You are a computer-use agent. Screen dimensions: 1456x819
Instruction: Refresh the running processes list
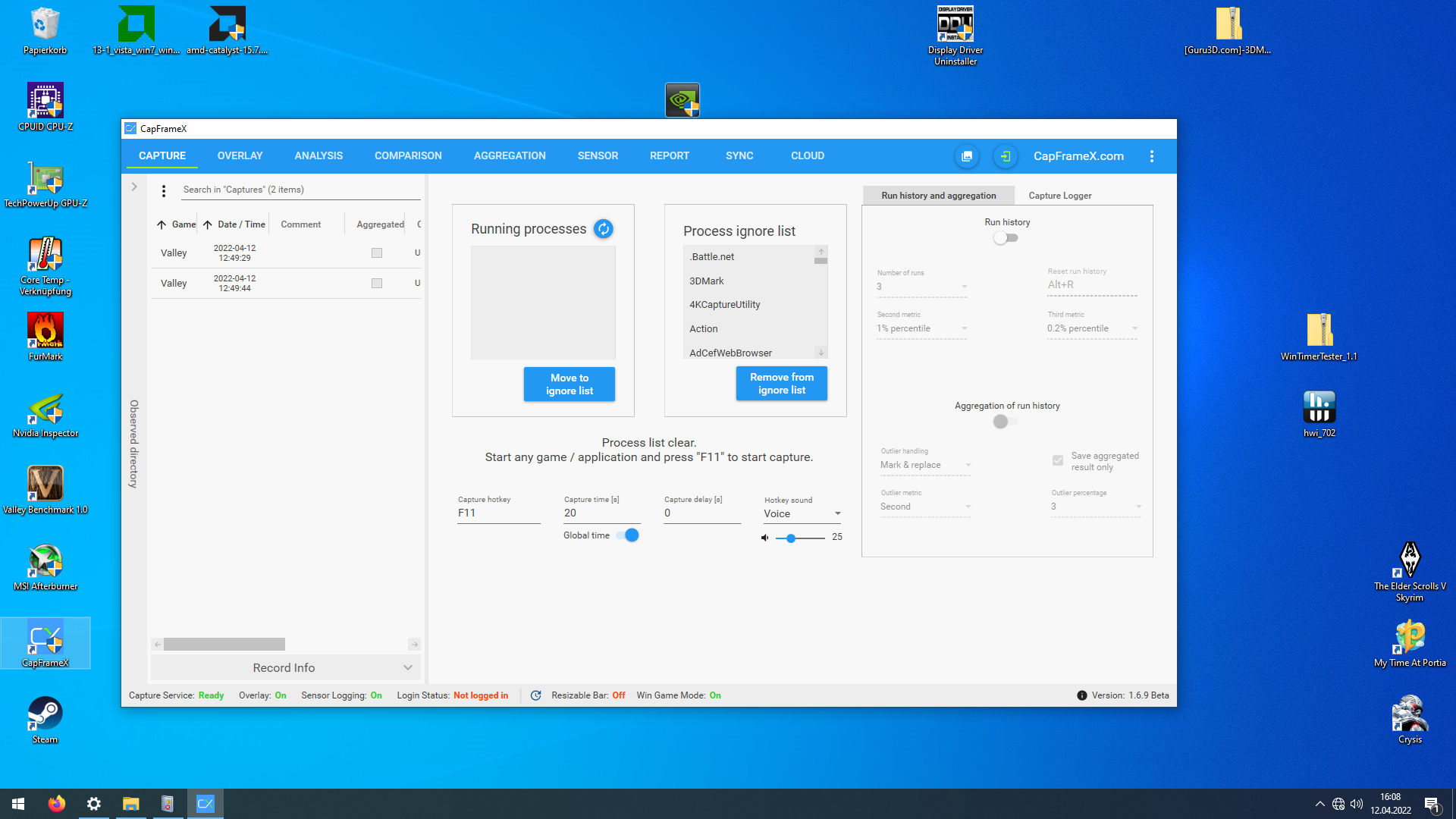pyautogui.click(x=603, y=229)
